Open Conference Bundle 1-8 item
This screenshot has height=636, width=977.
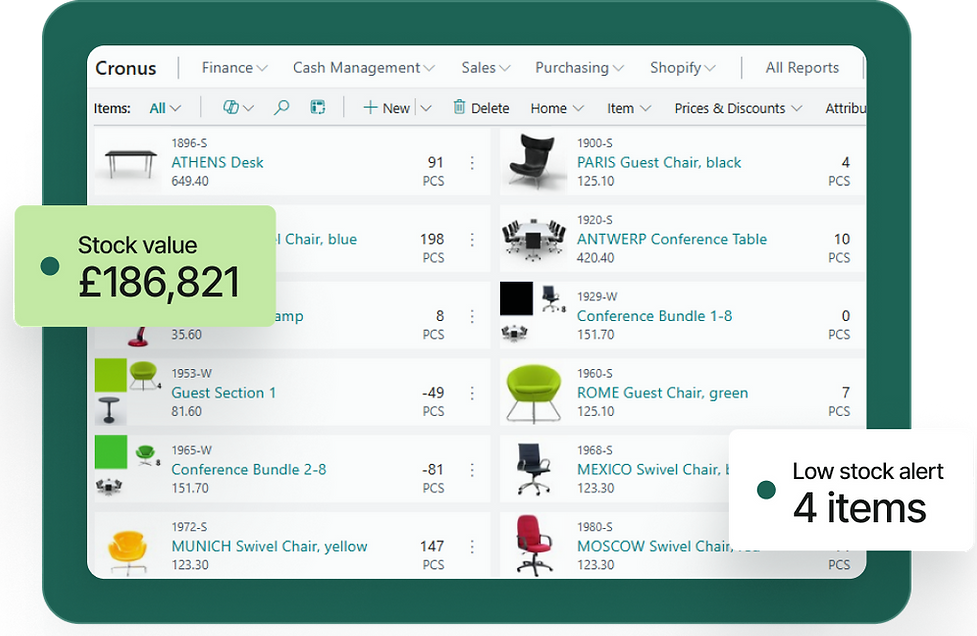tap(654, 316)
